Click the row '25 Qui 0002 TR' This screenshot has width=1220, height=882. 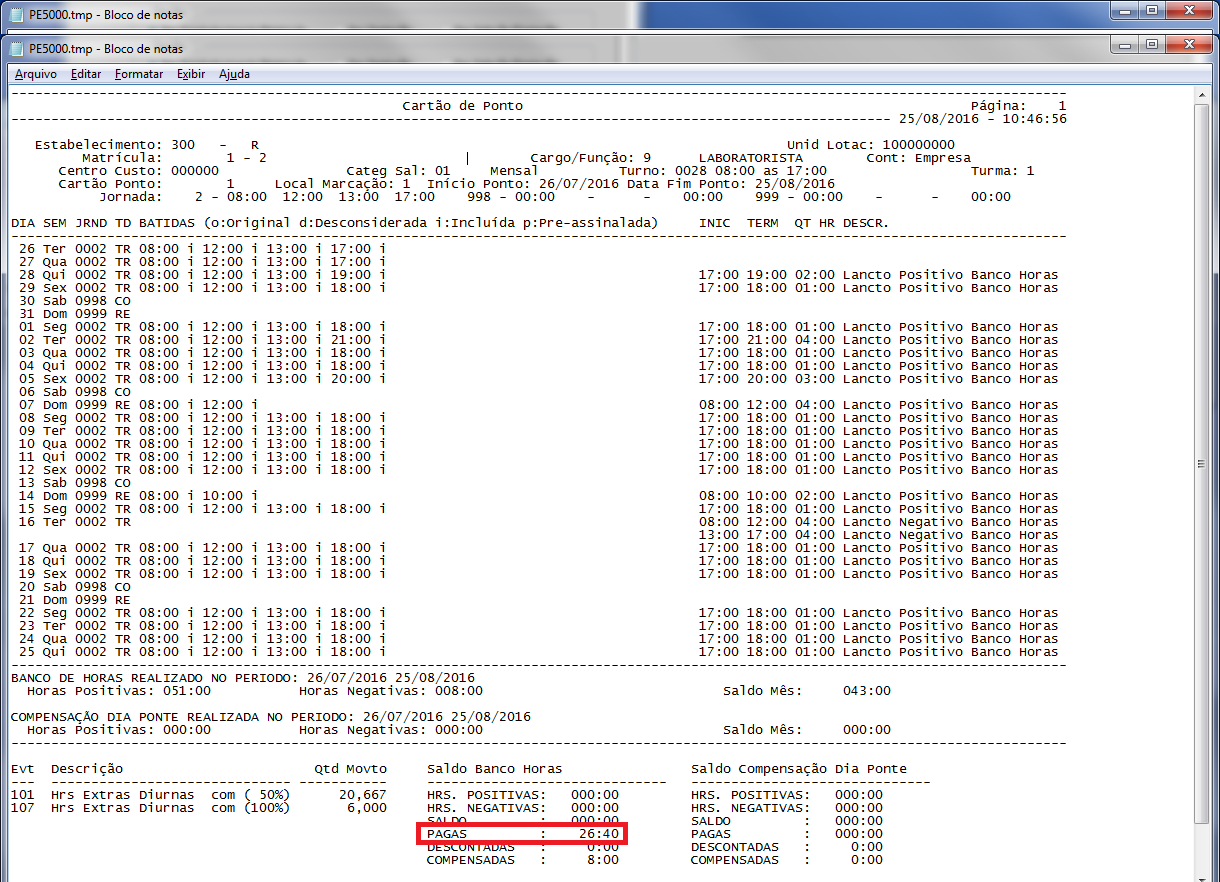[x=74, y=652]
